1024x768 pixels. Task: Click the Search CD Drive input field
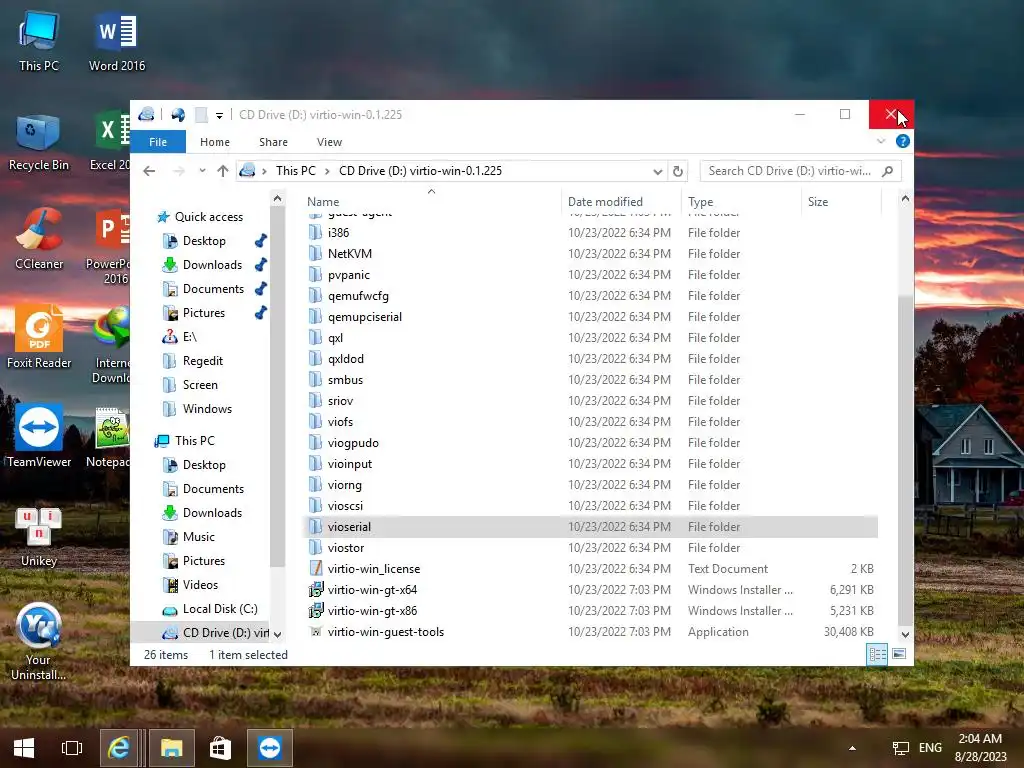click(x=790, y=171)
